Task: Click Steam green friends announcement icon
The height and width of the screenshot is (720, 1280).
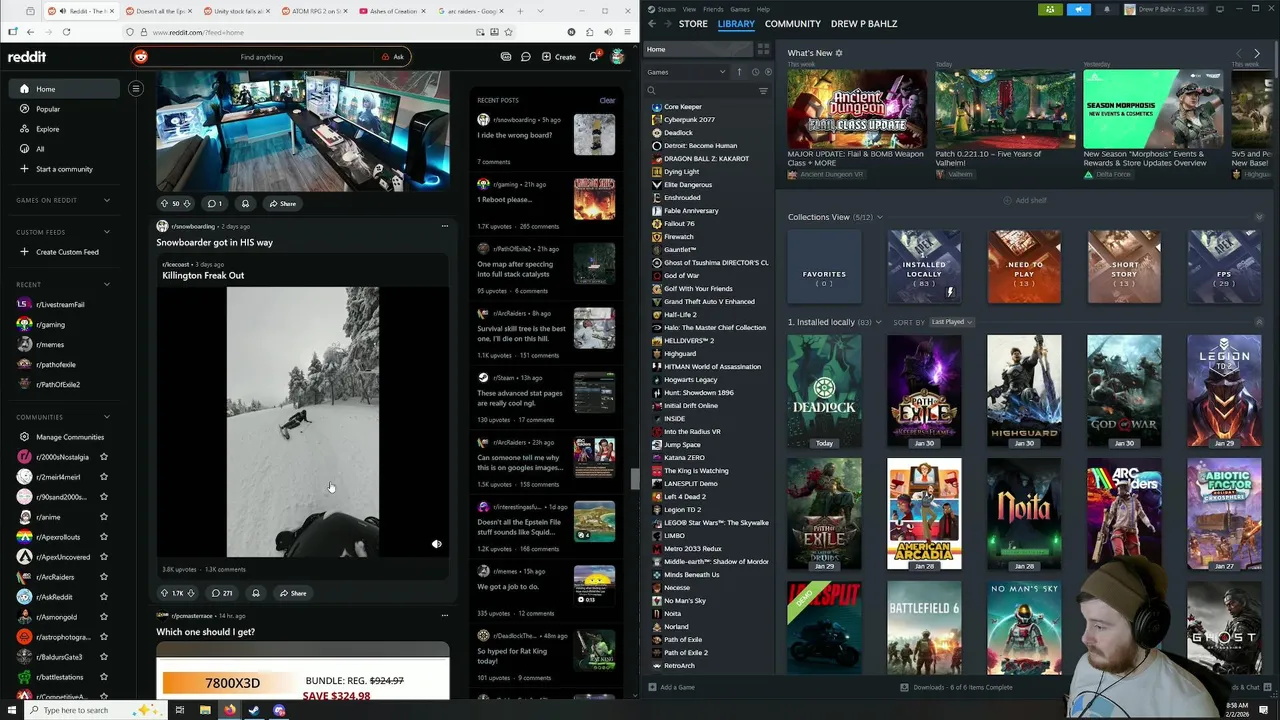Action: coord(1050,9)
